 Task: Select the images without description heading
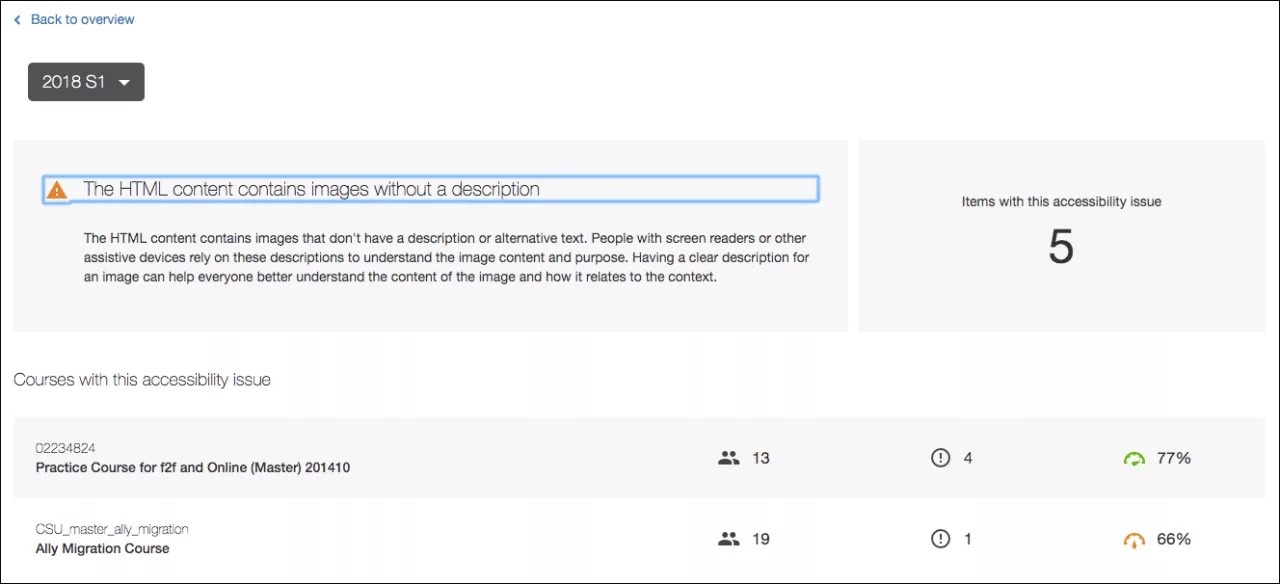(311, 189)
